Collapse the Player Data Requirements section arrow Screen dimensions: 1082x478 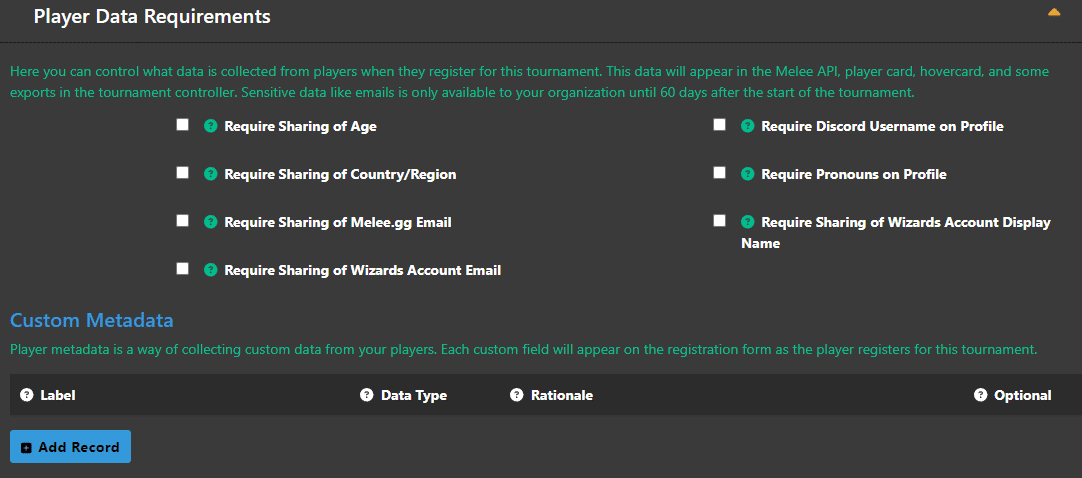click(1054, 12)
